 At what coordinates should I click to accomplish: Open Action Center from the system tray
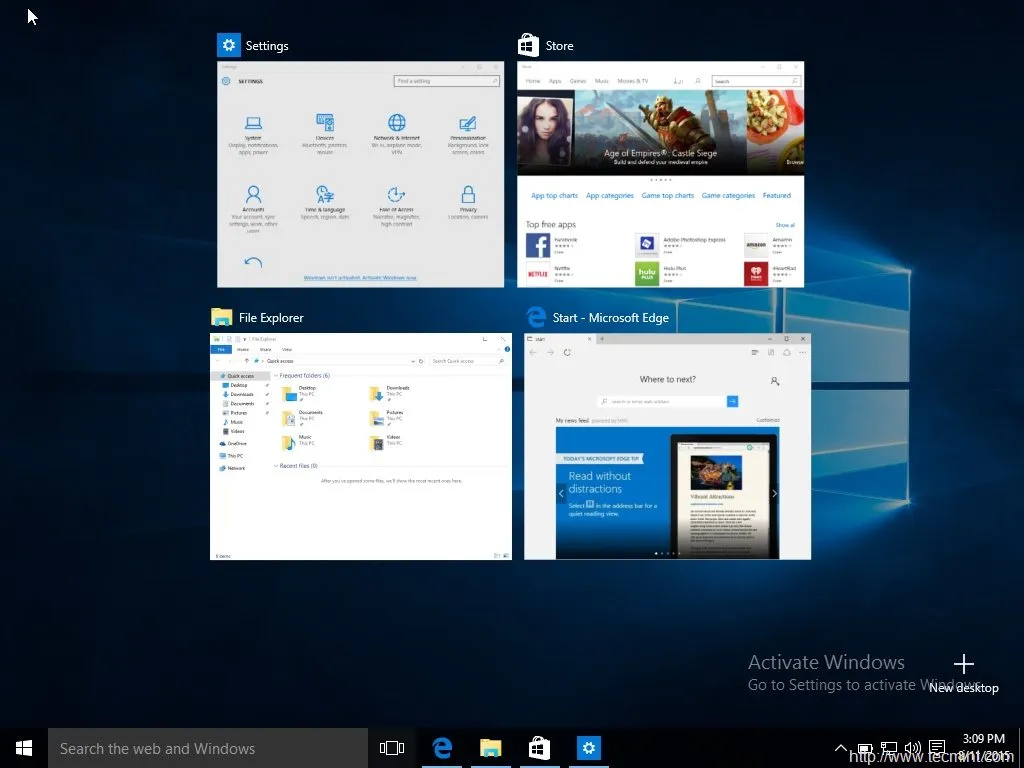click(937, 748)
